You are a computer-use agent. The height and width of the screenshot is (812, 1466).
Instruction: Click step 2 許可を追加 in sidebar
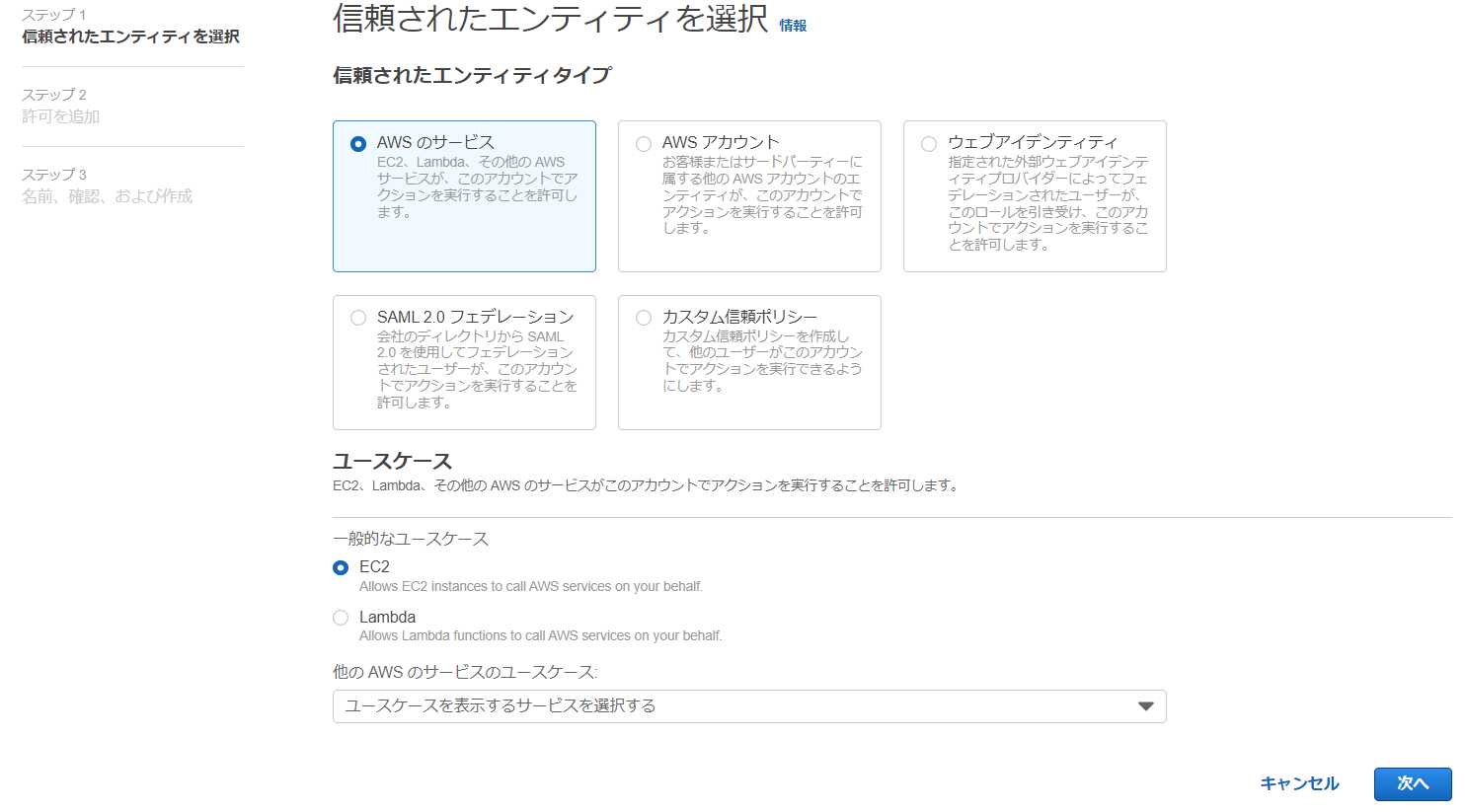coord(61,116)
